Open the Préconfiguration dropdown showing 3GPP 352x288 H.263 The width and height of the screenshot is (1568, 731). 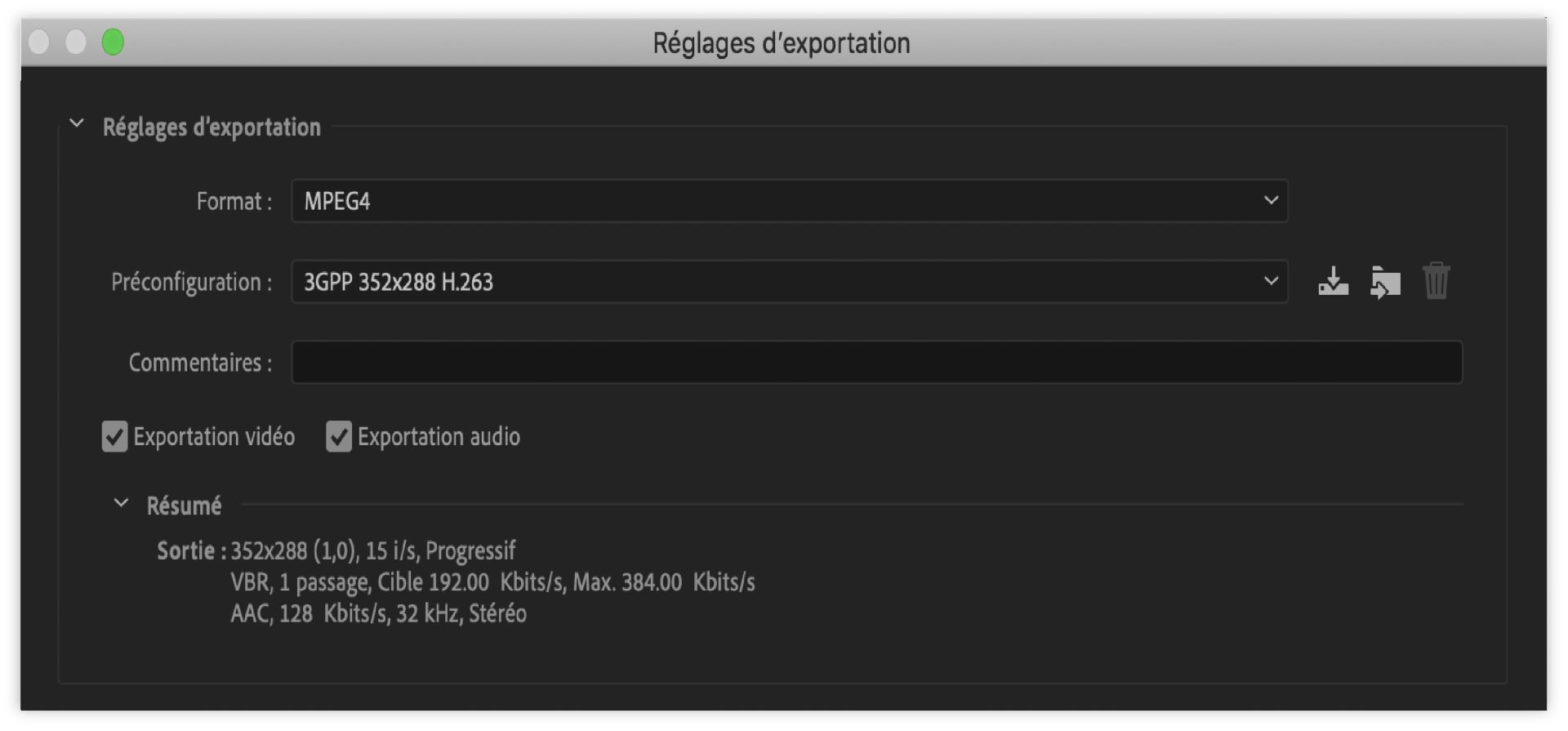pos(789,282)
